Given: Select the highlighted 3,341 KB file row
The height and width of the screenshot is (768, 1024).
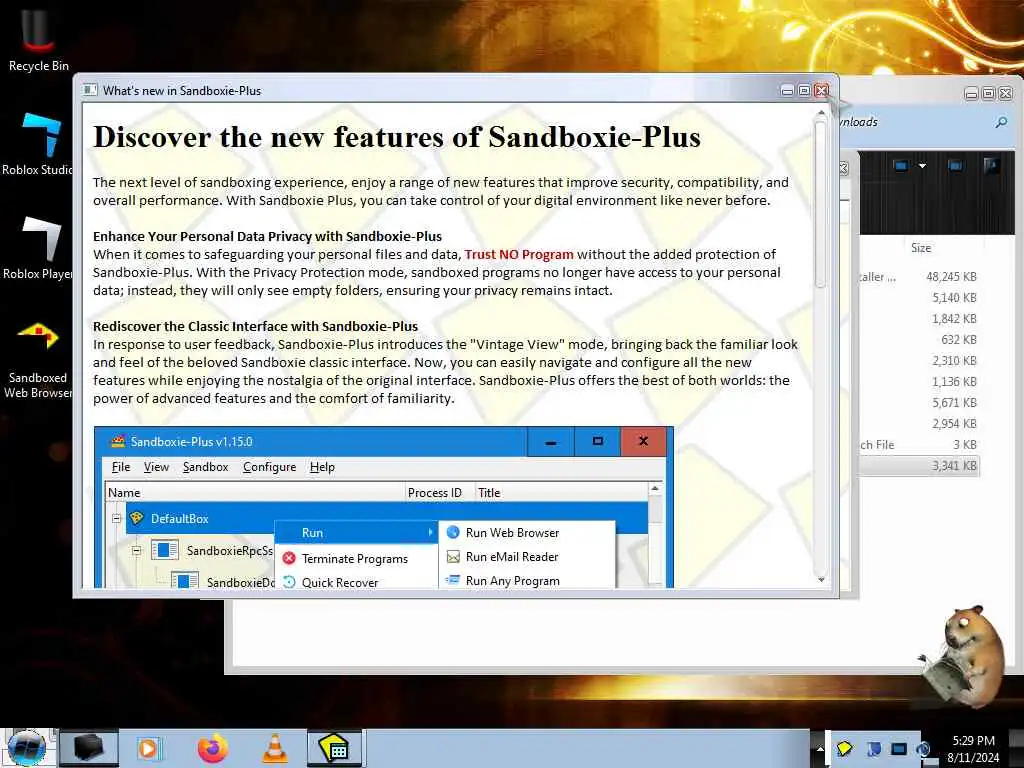Looking at the screenshot, I should 918,465.
